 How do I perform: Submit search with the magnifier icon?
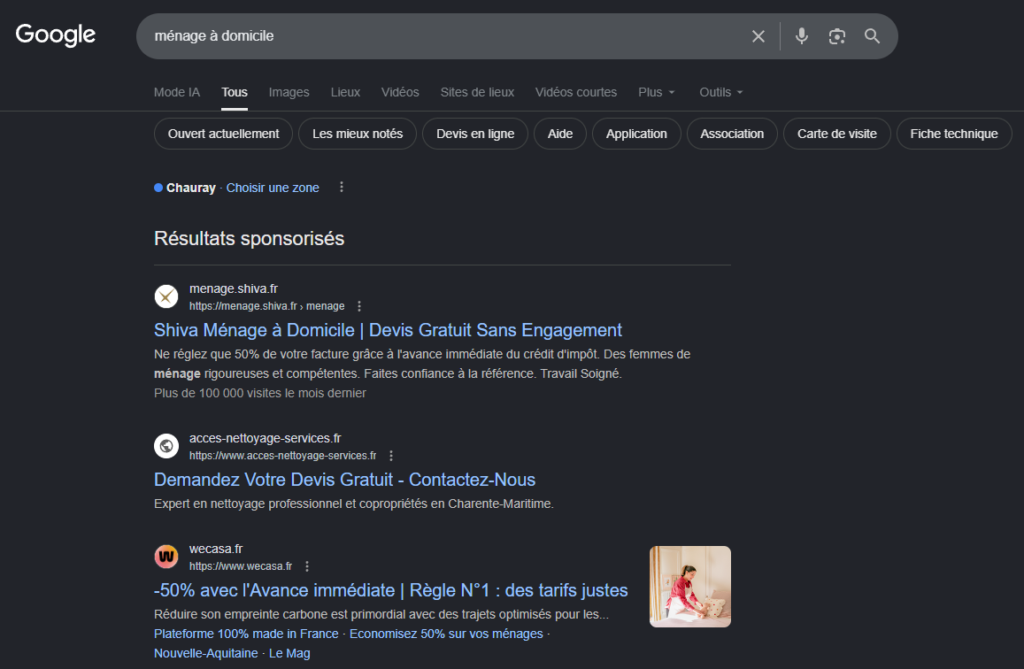point(872,36)
